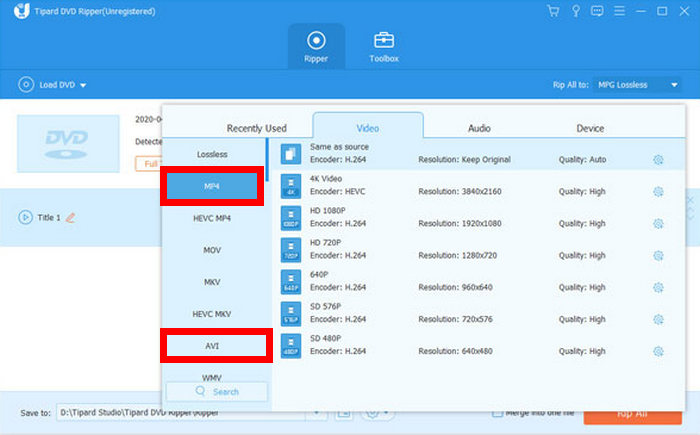Screen dimensions: 700x435
Task: Open the feedback chat icon
Action: coord(597,11)
